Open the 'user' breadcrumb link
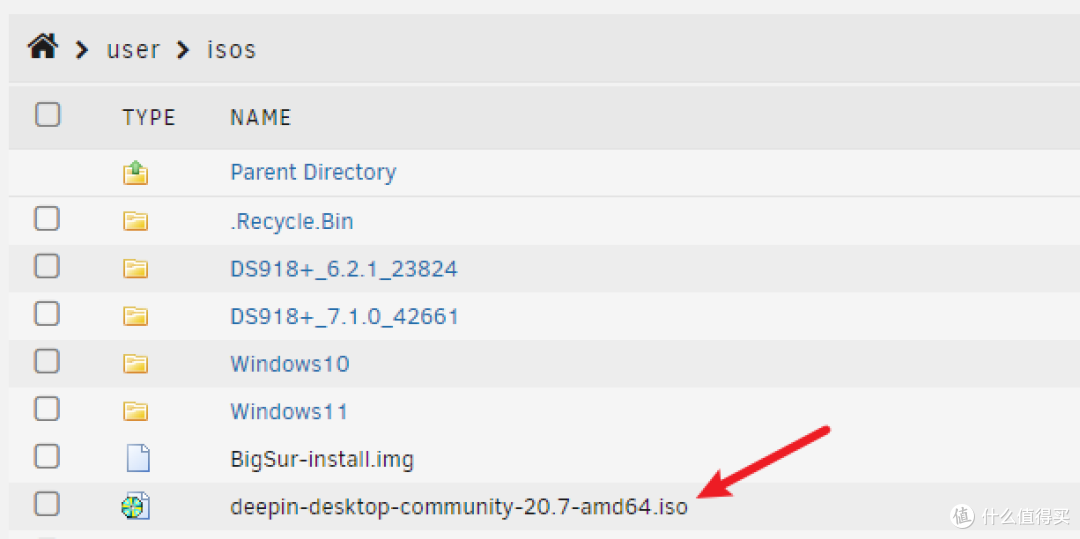The height and width of the screenshot is (539, 1080). pyautogui.click(x=134, y=50)
